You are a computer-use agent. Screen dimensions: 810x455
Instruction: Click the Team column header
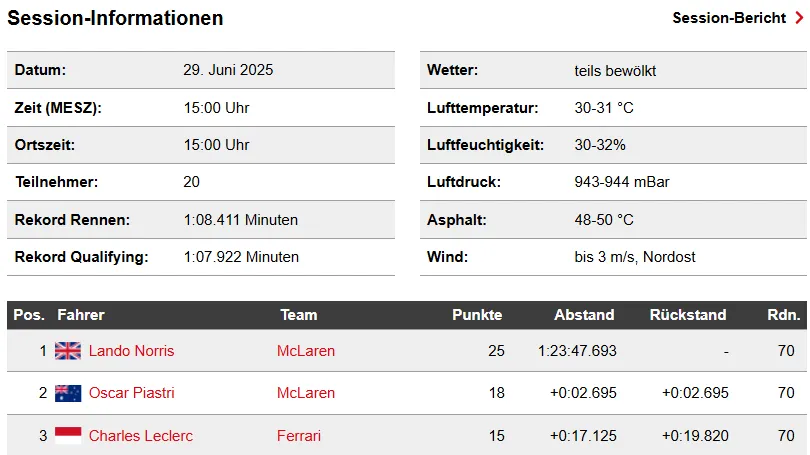[299, 315]
